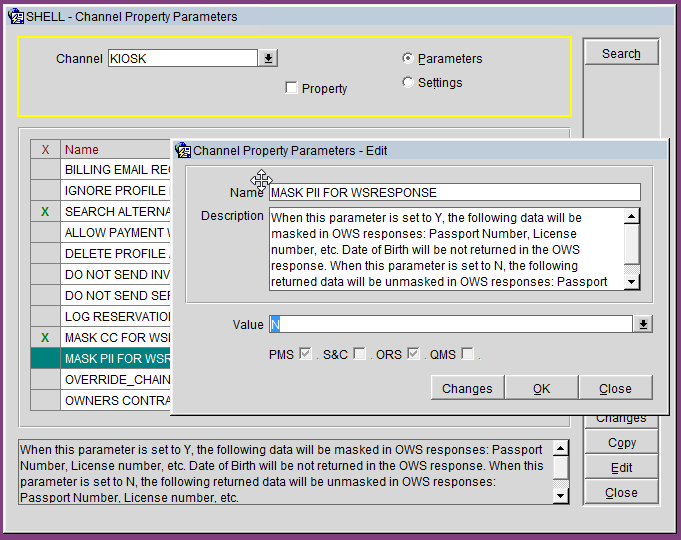Image resolution: width=681 pixels, height=540 pixels.
Task: Click Changes button in Edit dialog
Action: [x=467, y=388]
